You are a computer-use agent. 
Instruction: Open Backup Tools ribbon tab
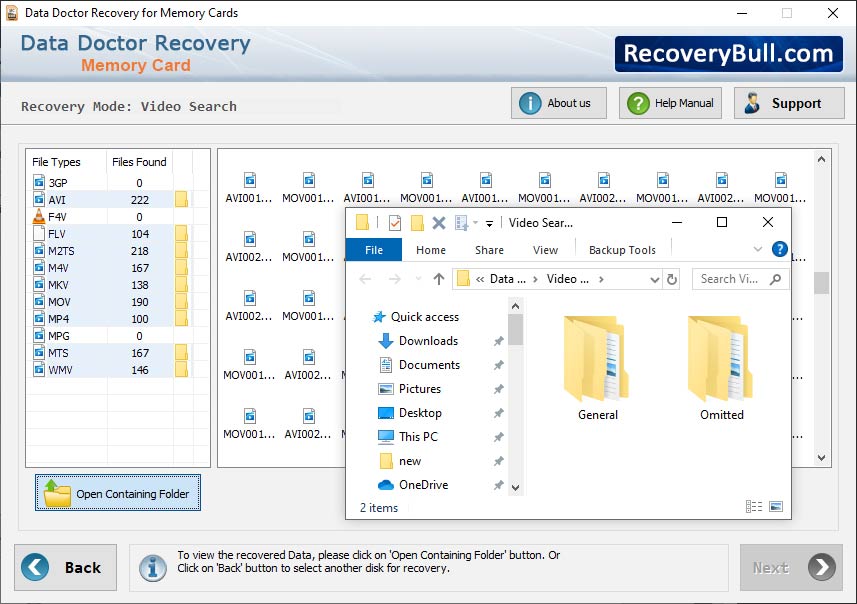(622, 250)
